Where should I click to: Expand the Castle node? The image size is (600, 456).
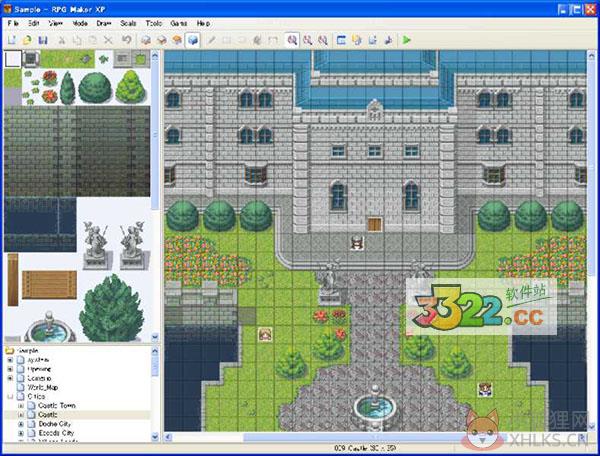(x=21, y=415)
